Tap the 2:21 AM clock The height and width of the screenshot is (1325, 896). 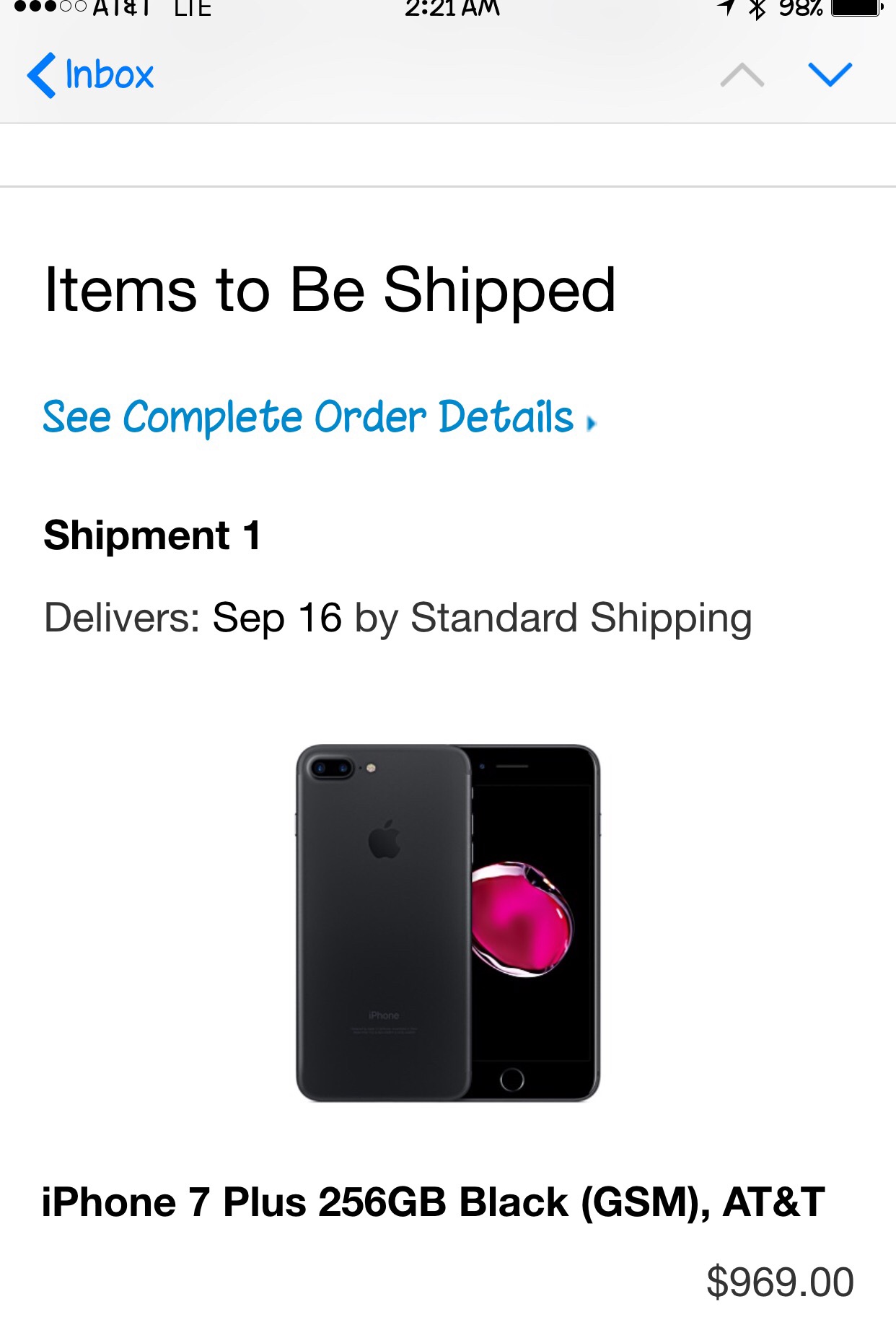point(452,8)
